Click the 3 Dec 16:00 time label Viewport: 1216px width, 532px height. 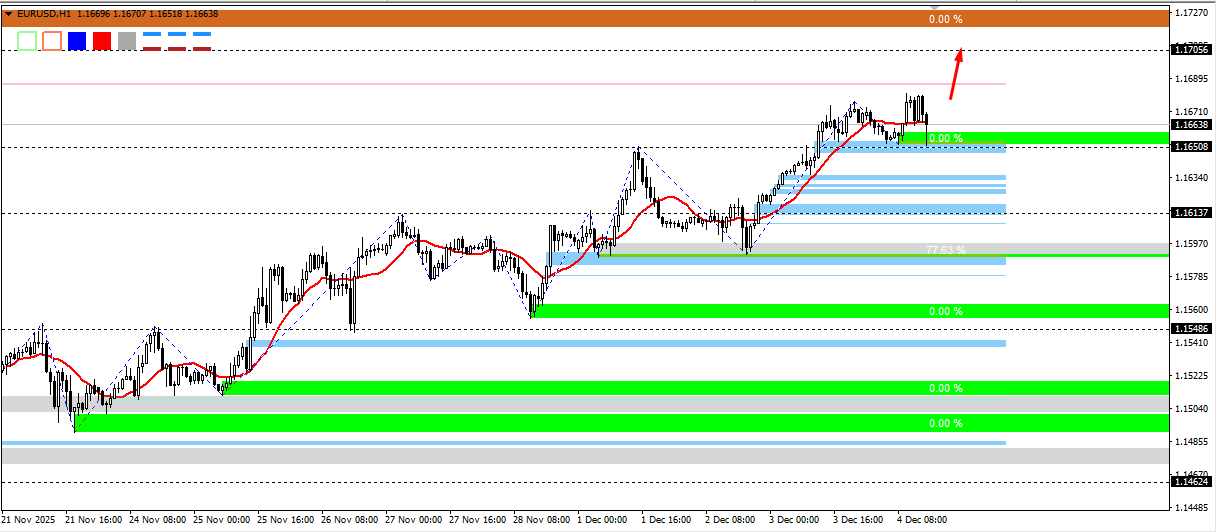coord(859,521)
